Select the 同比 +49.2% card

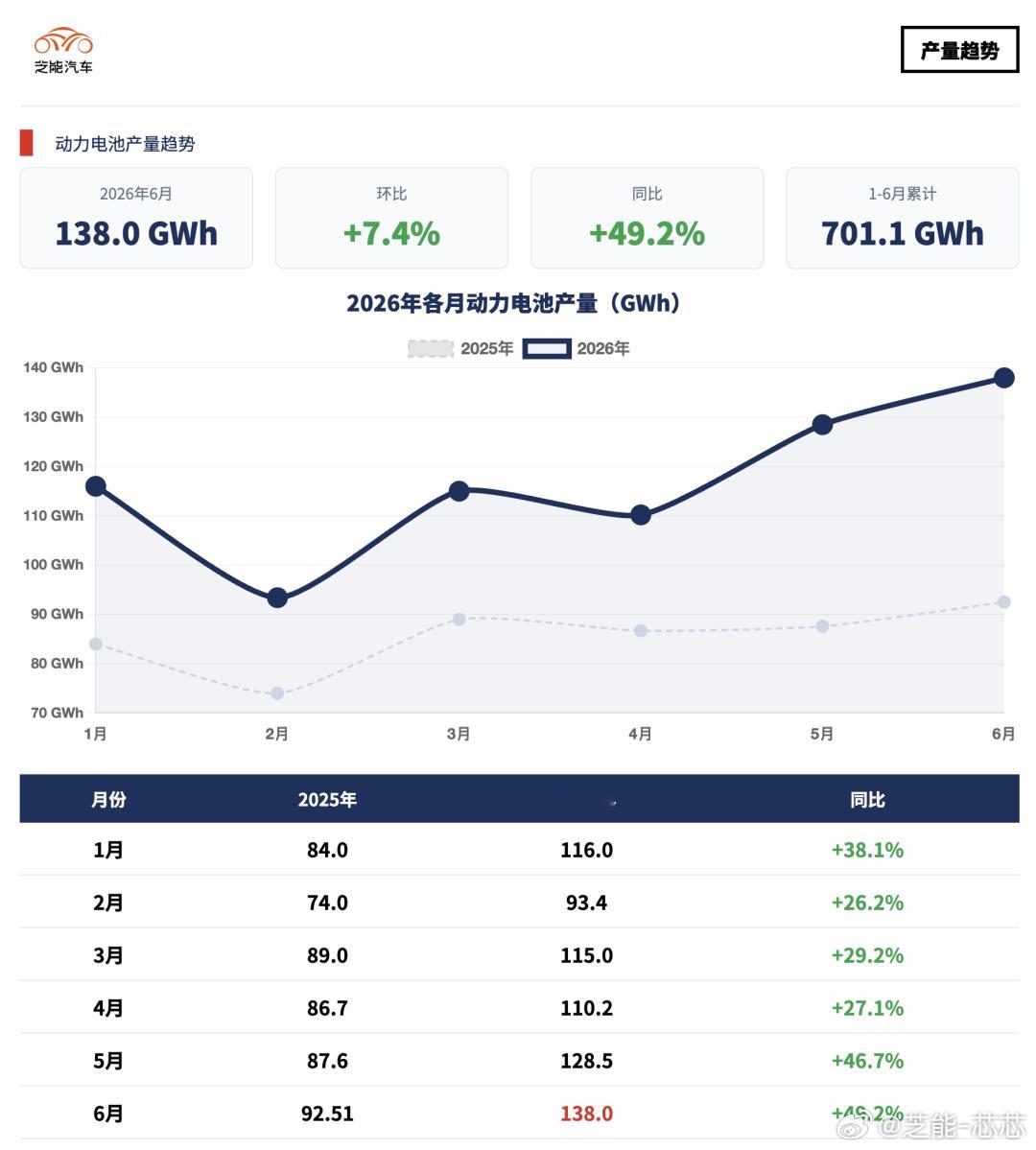[647, 218]
